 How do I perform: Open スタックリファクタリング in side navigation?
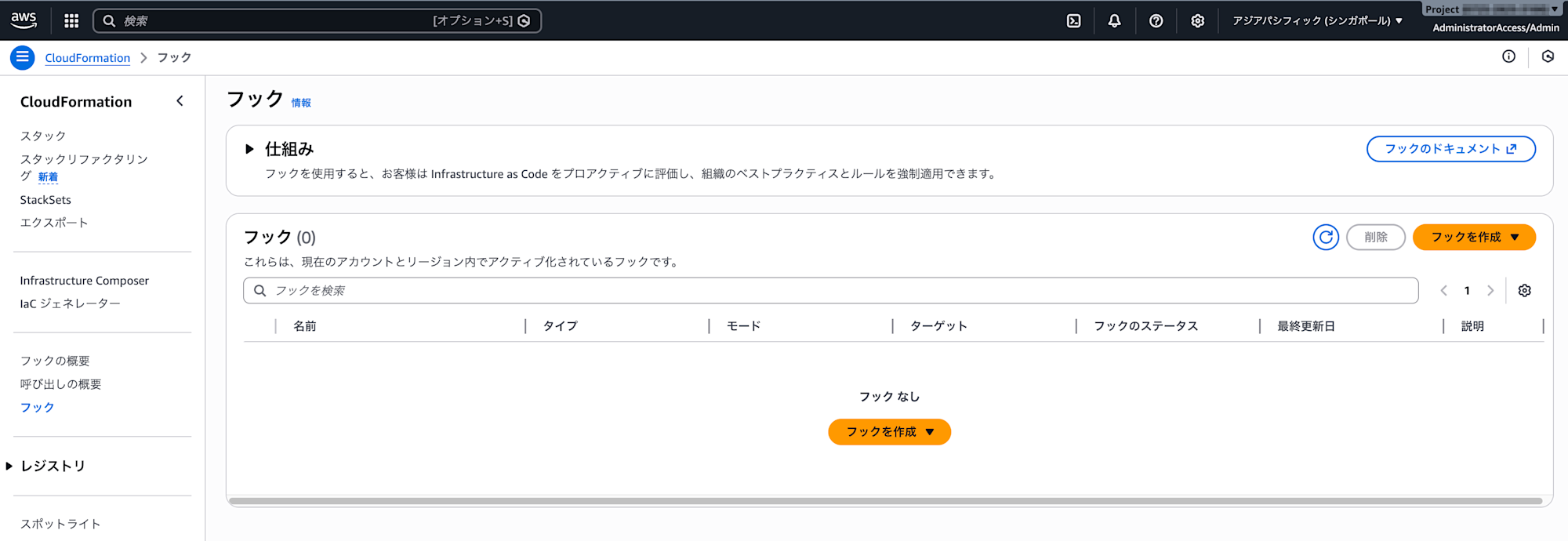pyautogui.click(x=84, y=168)
